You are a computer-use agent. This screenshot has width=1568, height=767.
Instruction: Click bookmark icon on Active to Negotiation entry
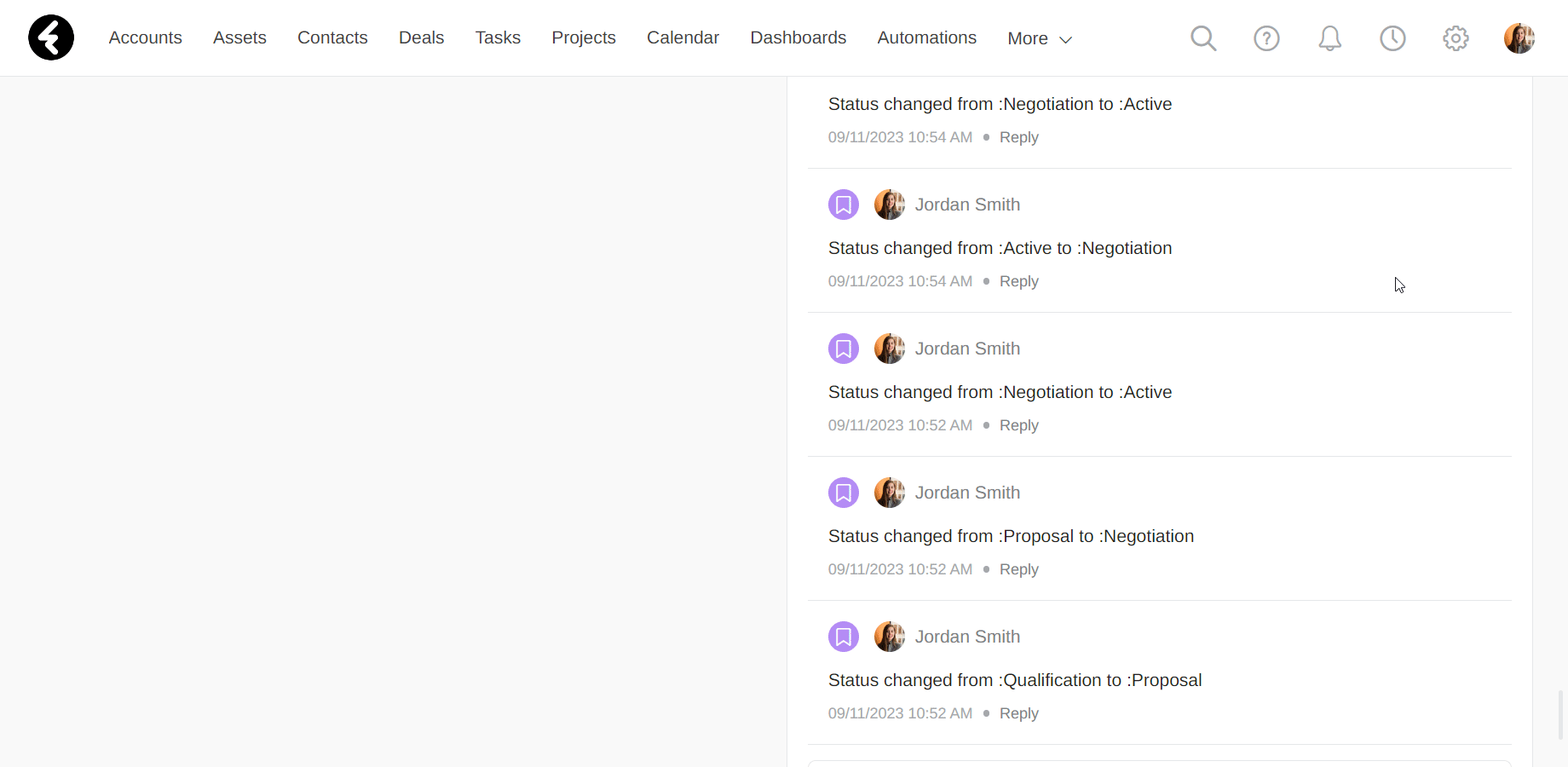tap(844, 205)
